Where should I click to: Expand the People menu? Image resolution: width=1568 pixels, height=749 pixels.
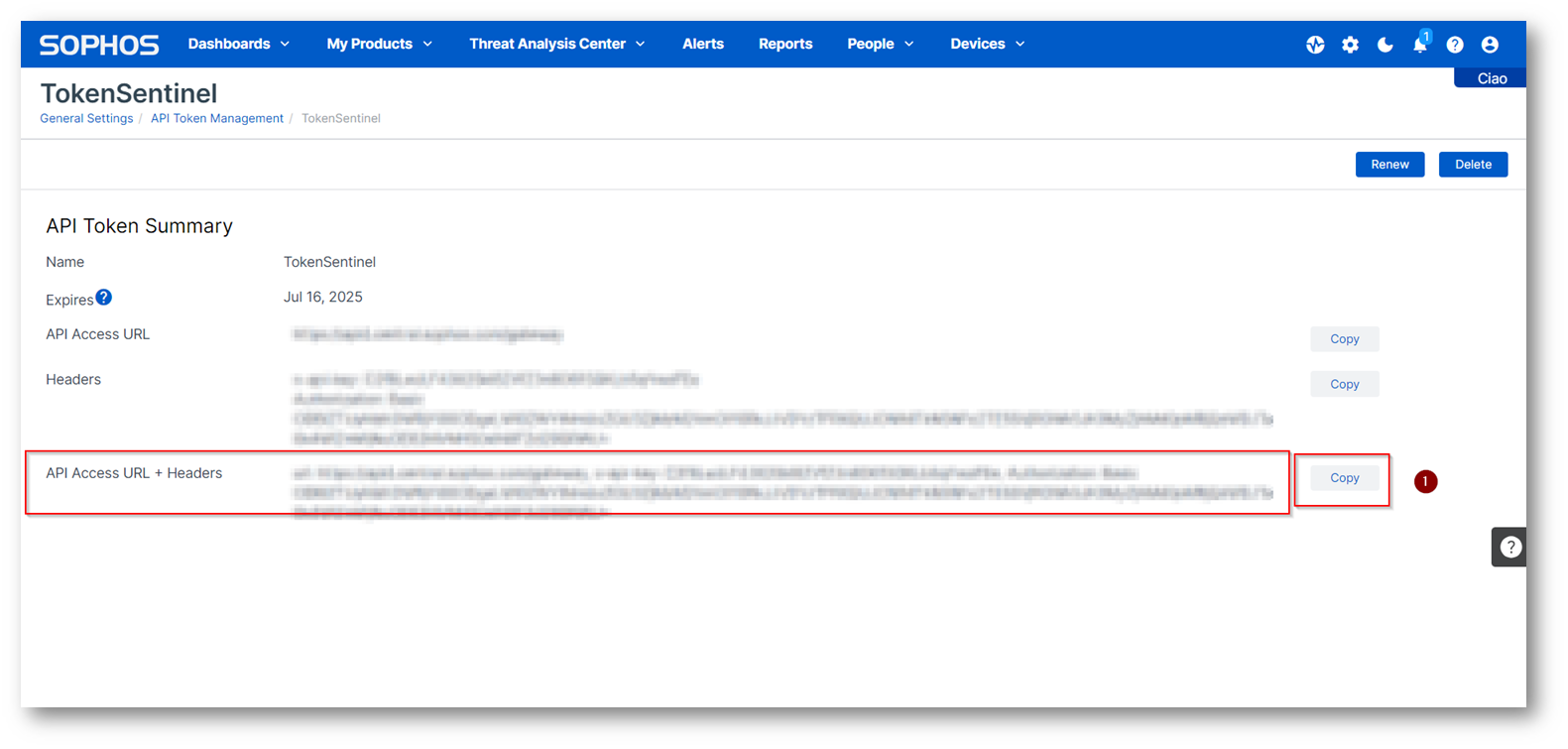coord(881,44)
